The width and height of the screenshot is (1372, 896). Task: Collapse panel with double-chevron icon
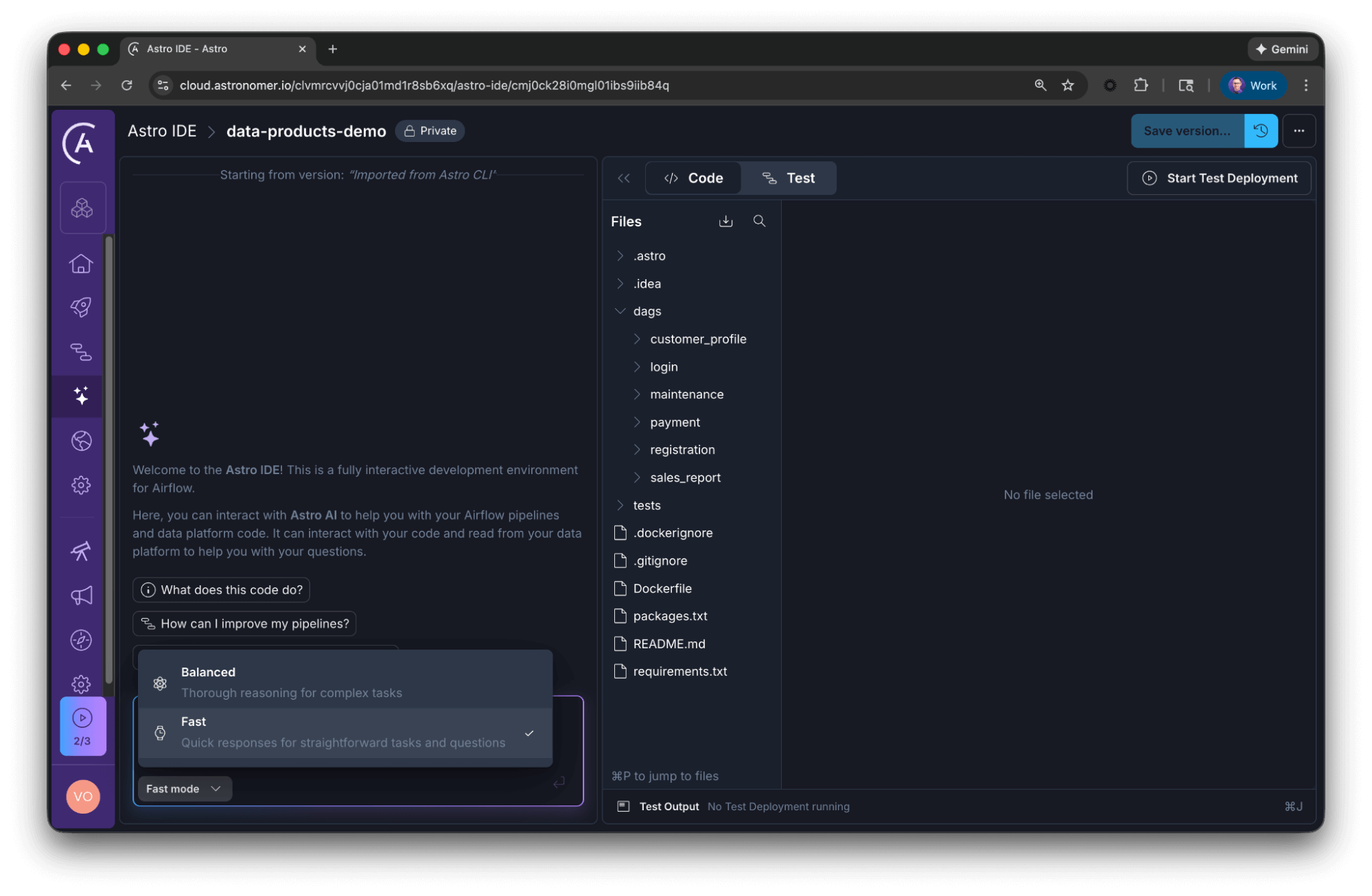tap(623, 178)
